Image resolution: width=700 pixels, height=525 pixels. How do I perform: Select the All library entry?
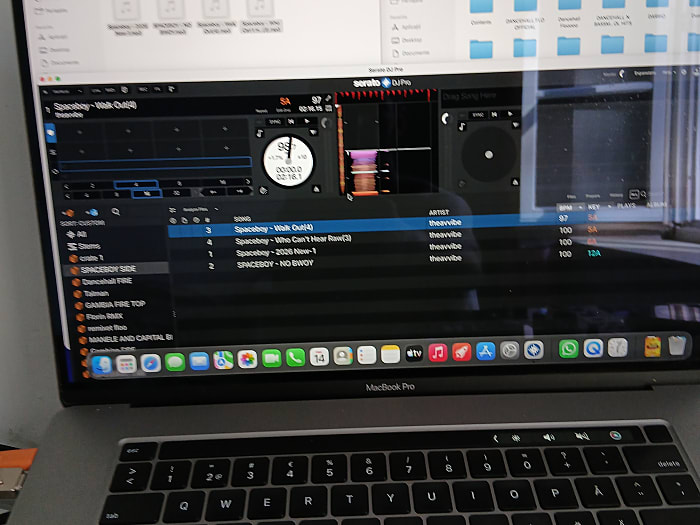[x=76, y=234]
